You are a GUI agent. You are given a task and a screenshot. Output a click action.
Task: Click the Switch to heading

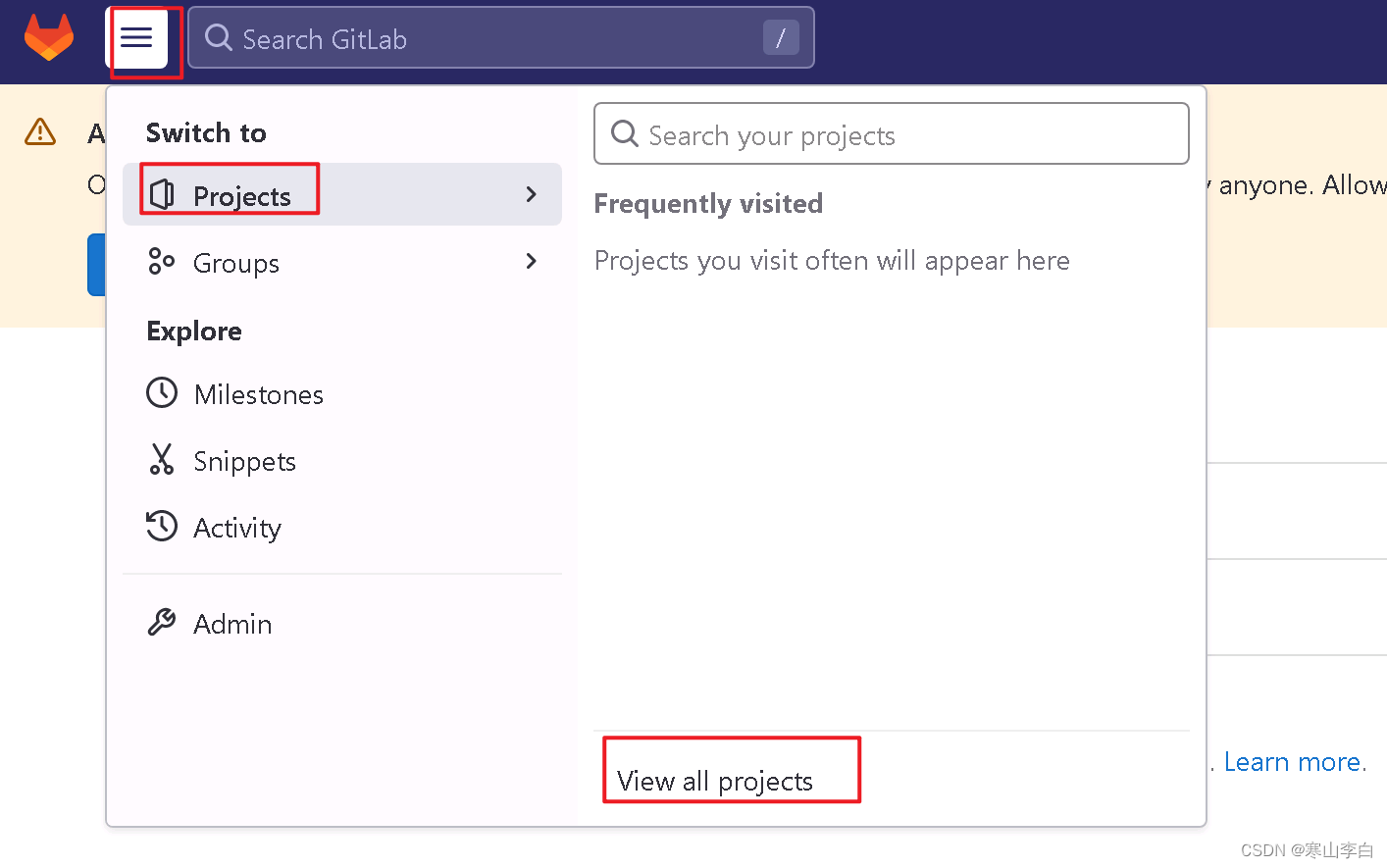206,132
